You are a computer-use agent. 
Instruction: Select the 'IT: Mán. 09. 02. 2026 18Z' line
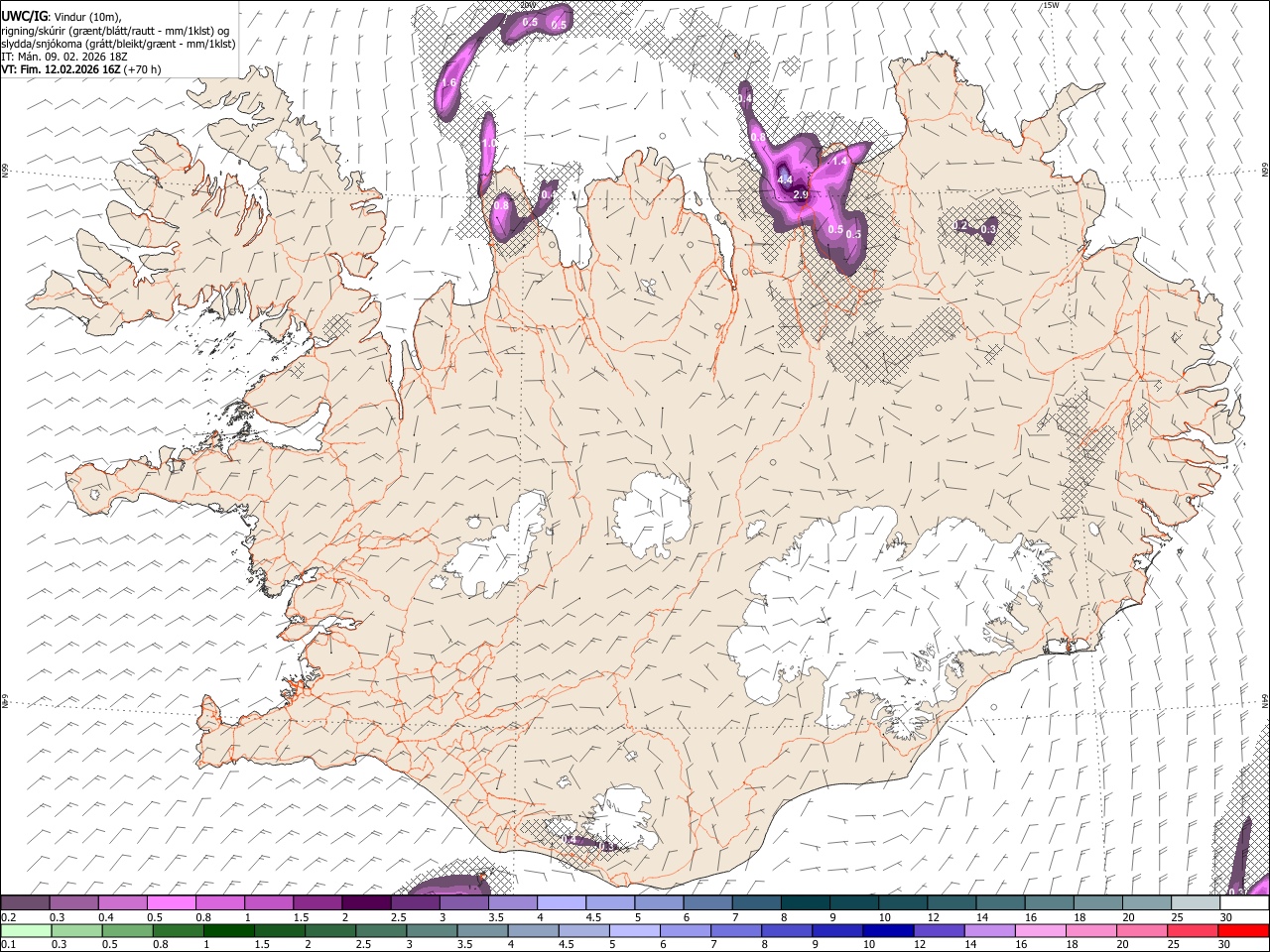tap(64, 57)
